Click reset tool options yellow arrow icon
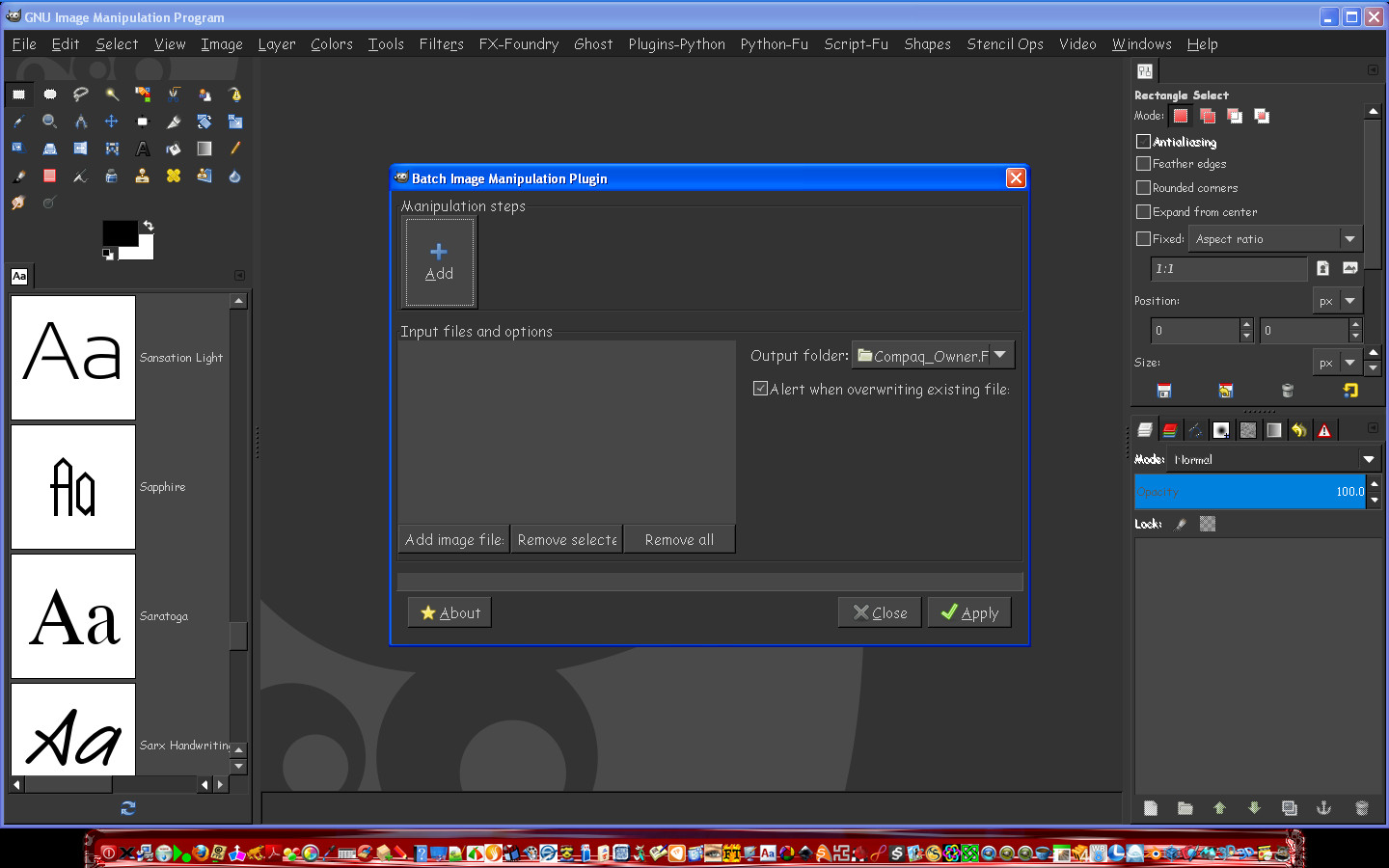The height and width of the screenshot is (868, 1389). pyautogui.click(x=1350, y=391)
